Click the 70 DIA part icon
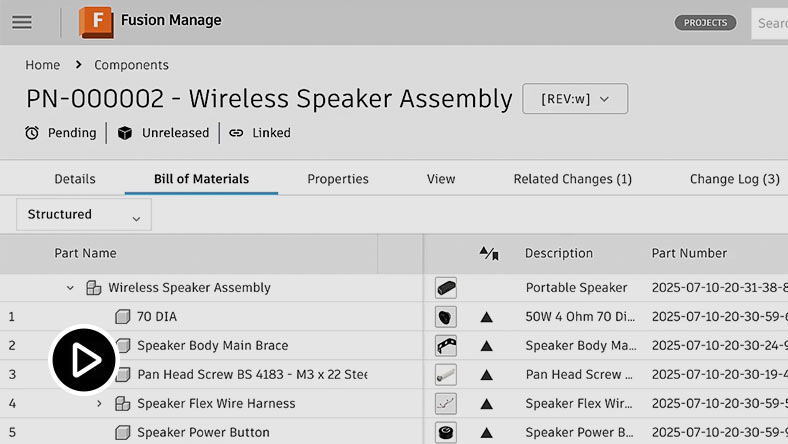The height and width of the screenshot is (444, 788). (x=123, y=317)
